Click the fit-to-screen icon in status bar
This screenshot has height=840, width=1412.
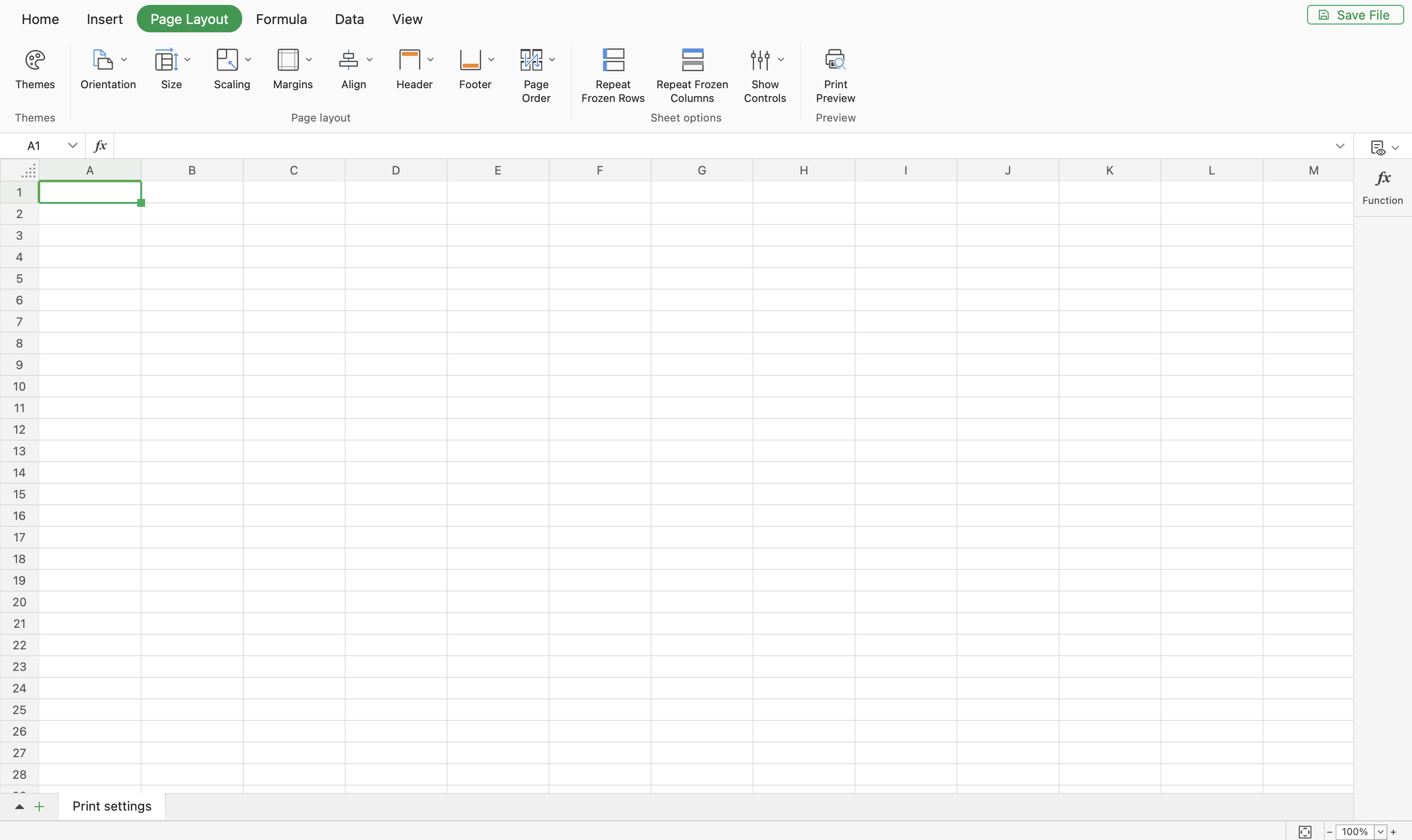1305,832
